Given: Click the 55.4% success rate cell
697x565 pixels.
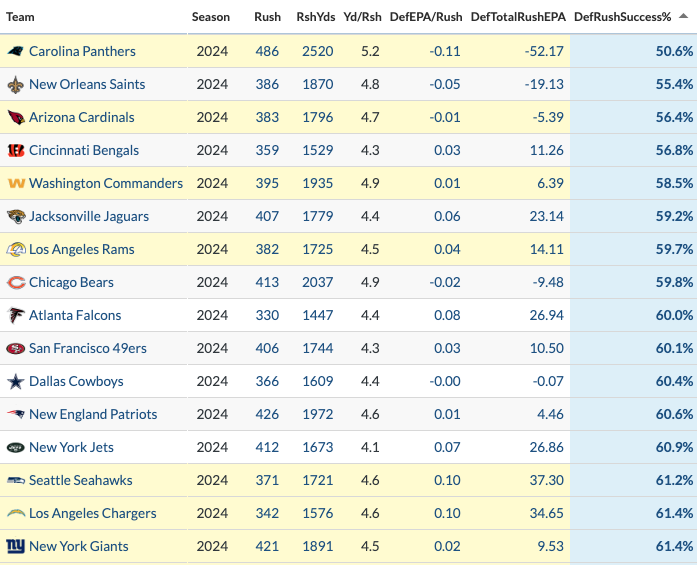Looking at the screenshot, I should click(674, 84).
